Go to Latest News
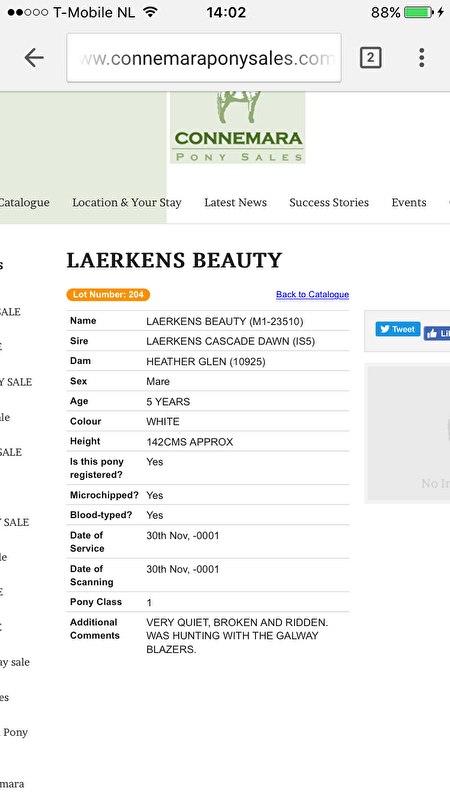 click(x=236, y=203)
